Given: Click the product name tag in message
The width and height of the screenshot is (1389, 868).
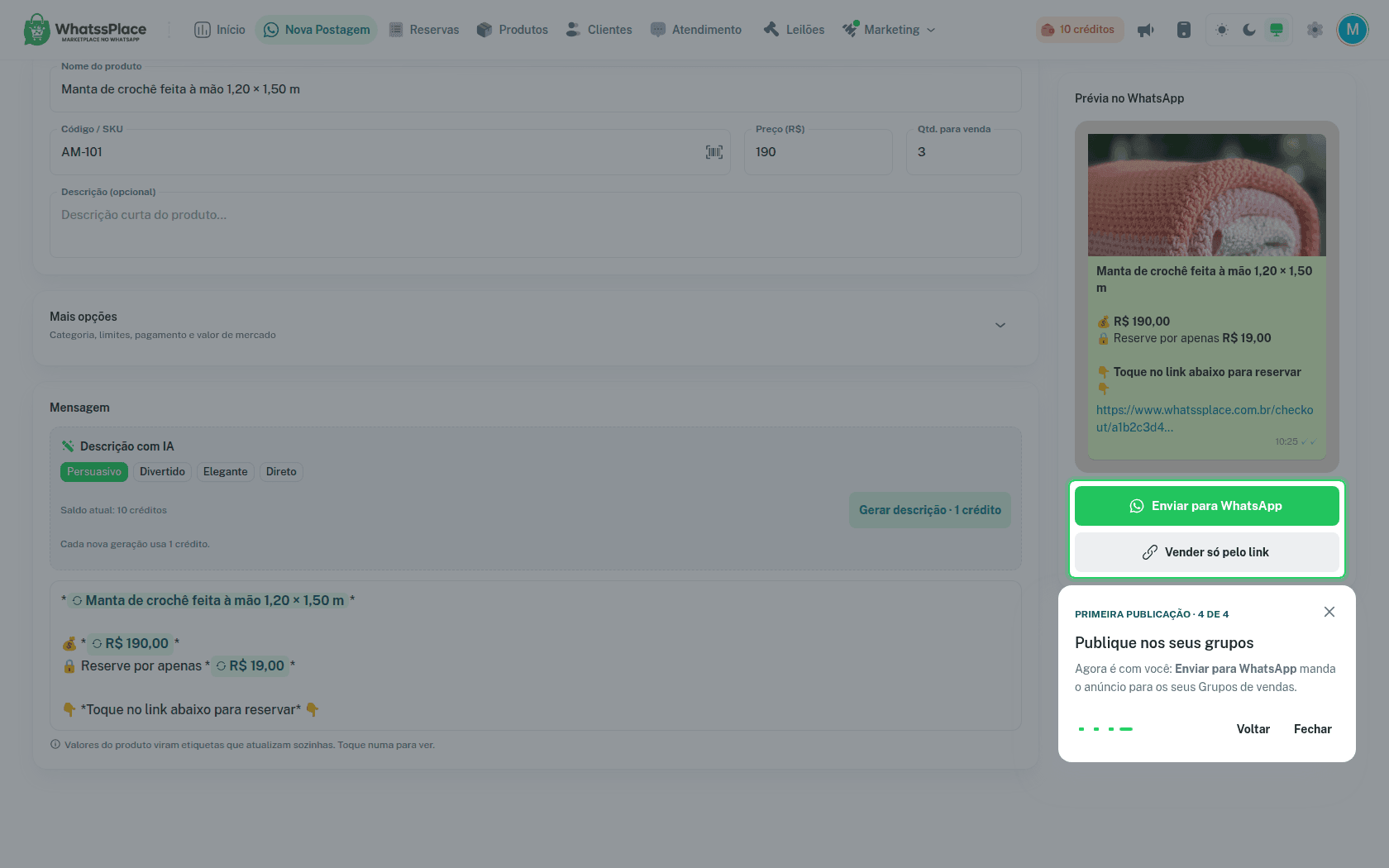Looking at the screenshot, I should [x=208, y=601].
